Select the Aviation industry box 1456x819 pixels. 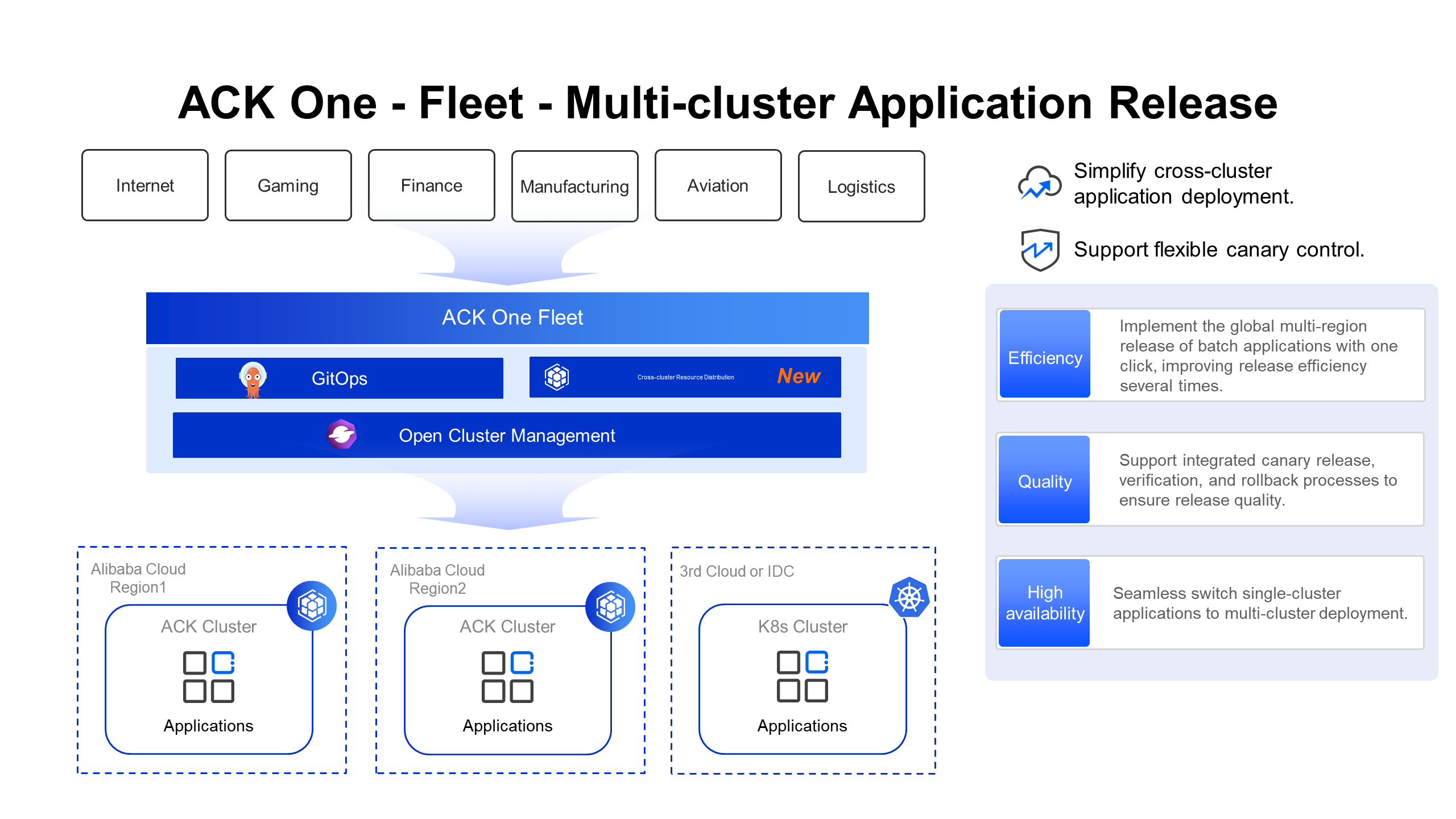click(x=718, y=185)
